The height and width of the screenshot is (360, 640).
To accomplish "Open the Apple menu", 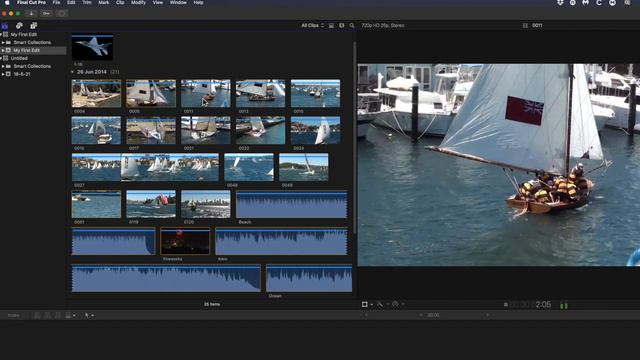I will click(7, 2).
